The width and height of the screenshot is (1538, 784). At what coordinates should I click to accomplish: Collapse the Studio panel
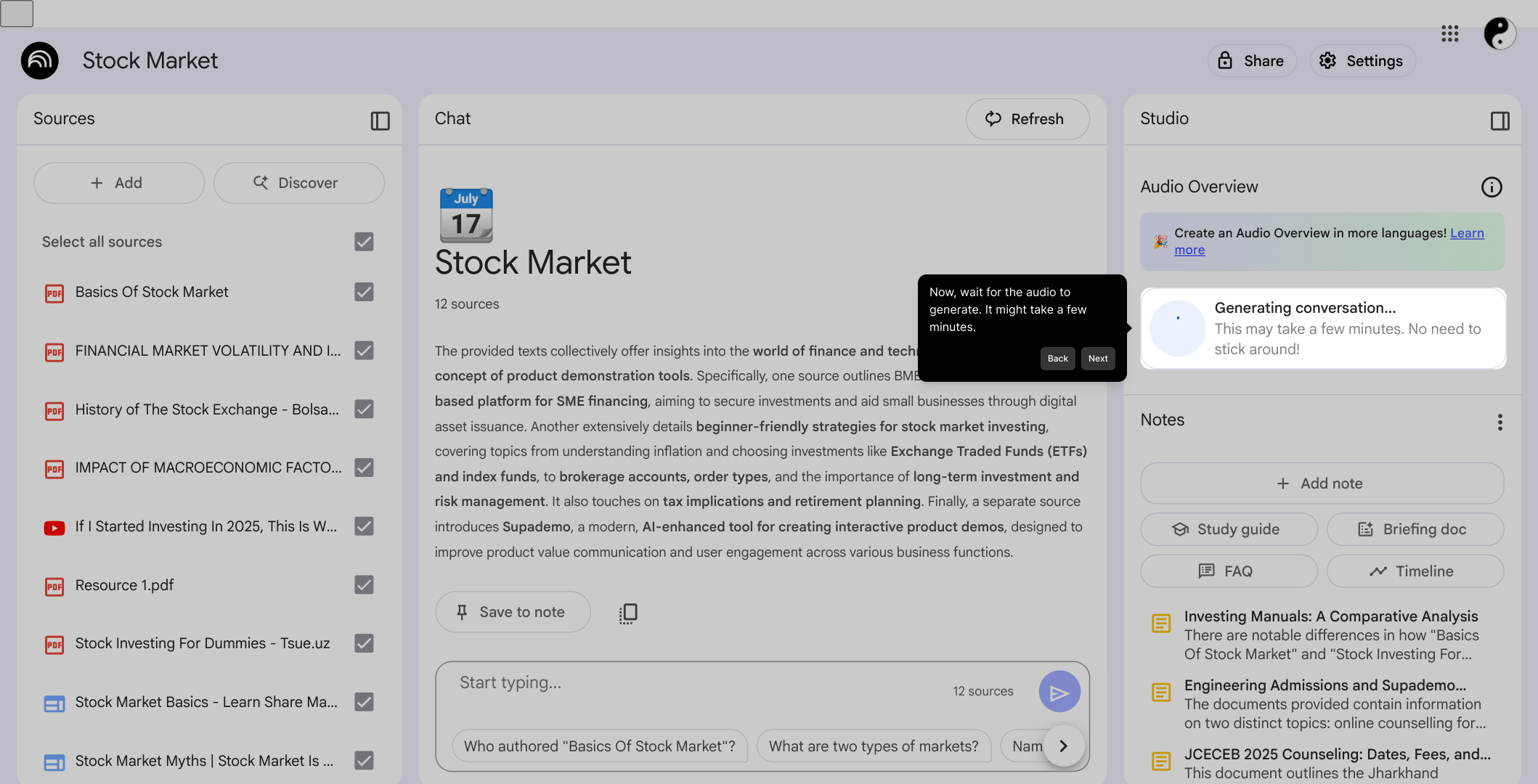coord(1500,121)
